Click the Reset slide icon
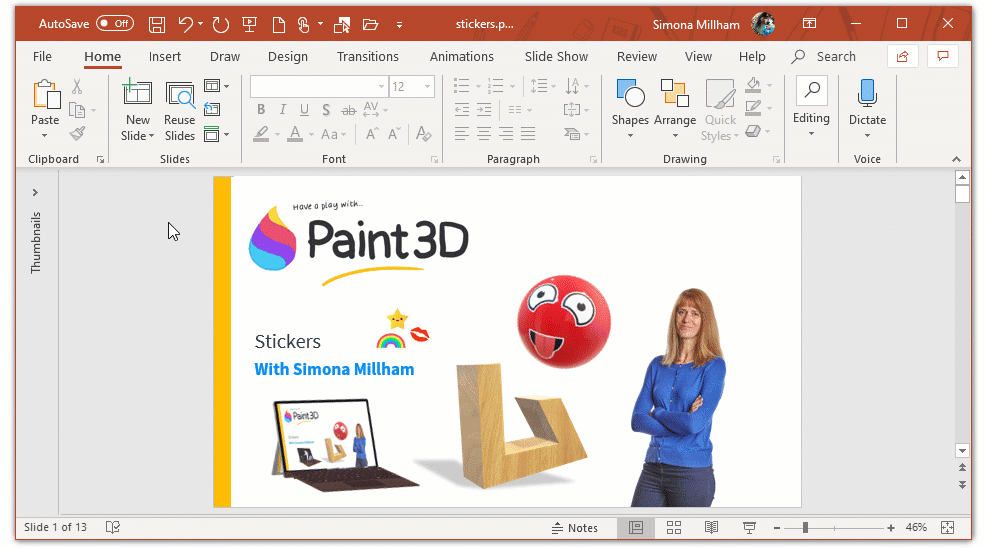The width and height of the screenshot is (984, 548). pyautogui.click(x=212, y=109)
